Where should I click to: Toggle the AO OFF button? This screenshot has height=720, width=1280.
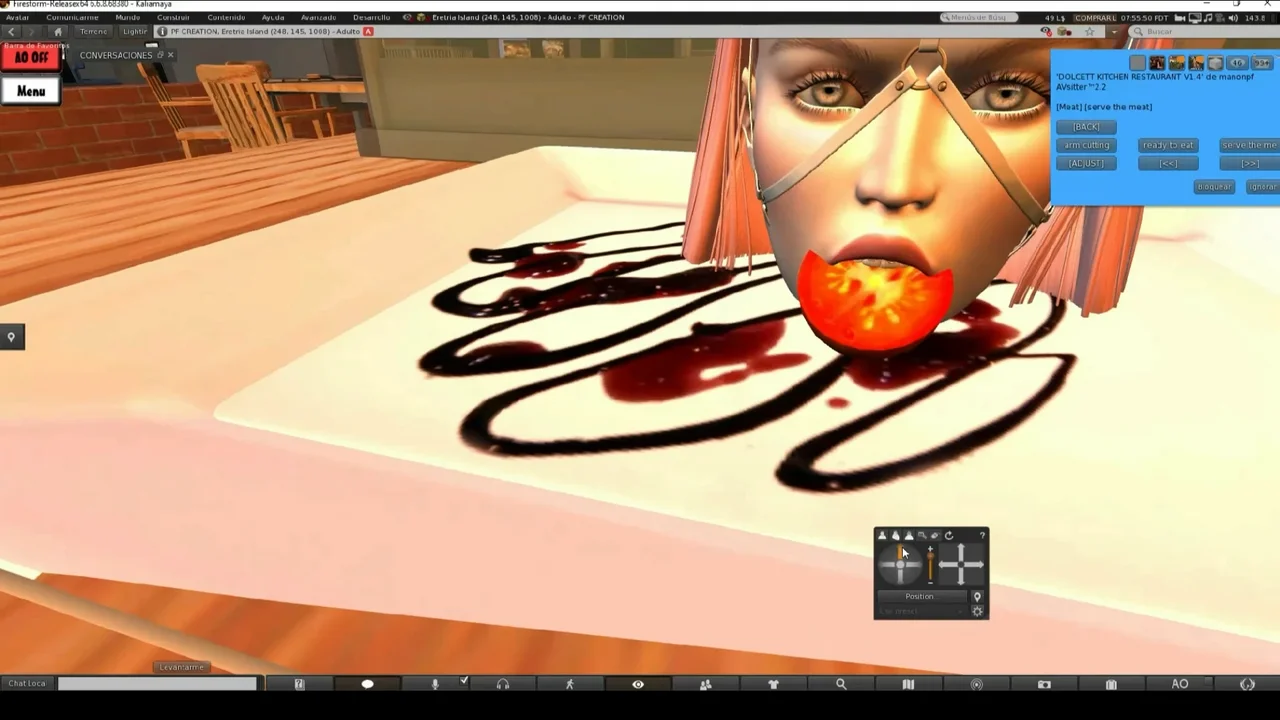click(x=31, y=58)
